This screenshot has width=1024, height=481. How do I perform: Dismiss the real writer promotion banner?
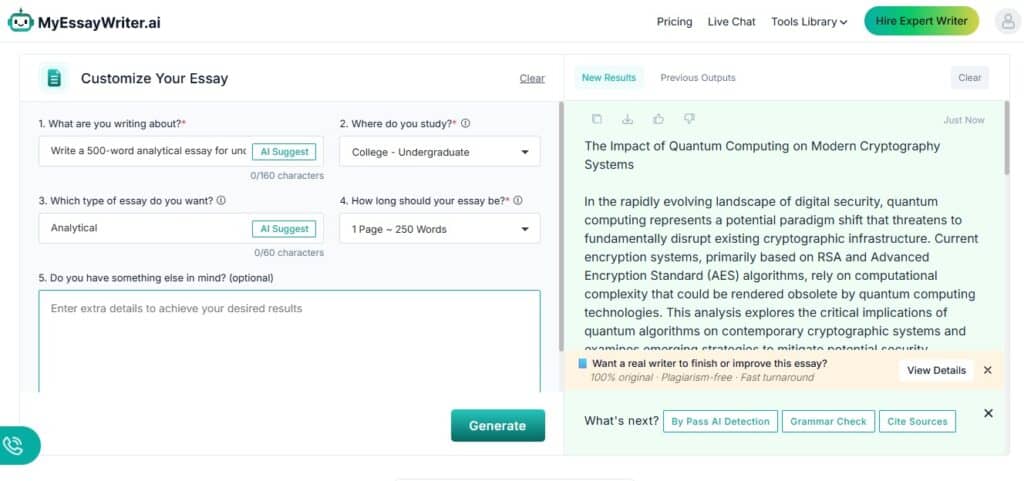pyautogui.click(x=987, y=370)
